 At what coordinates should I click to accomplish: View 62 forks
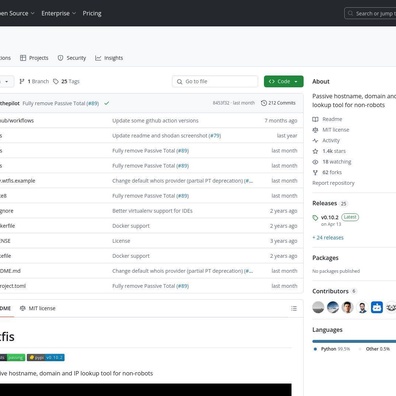coord(332,172)
